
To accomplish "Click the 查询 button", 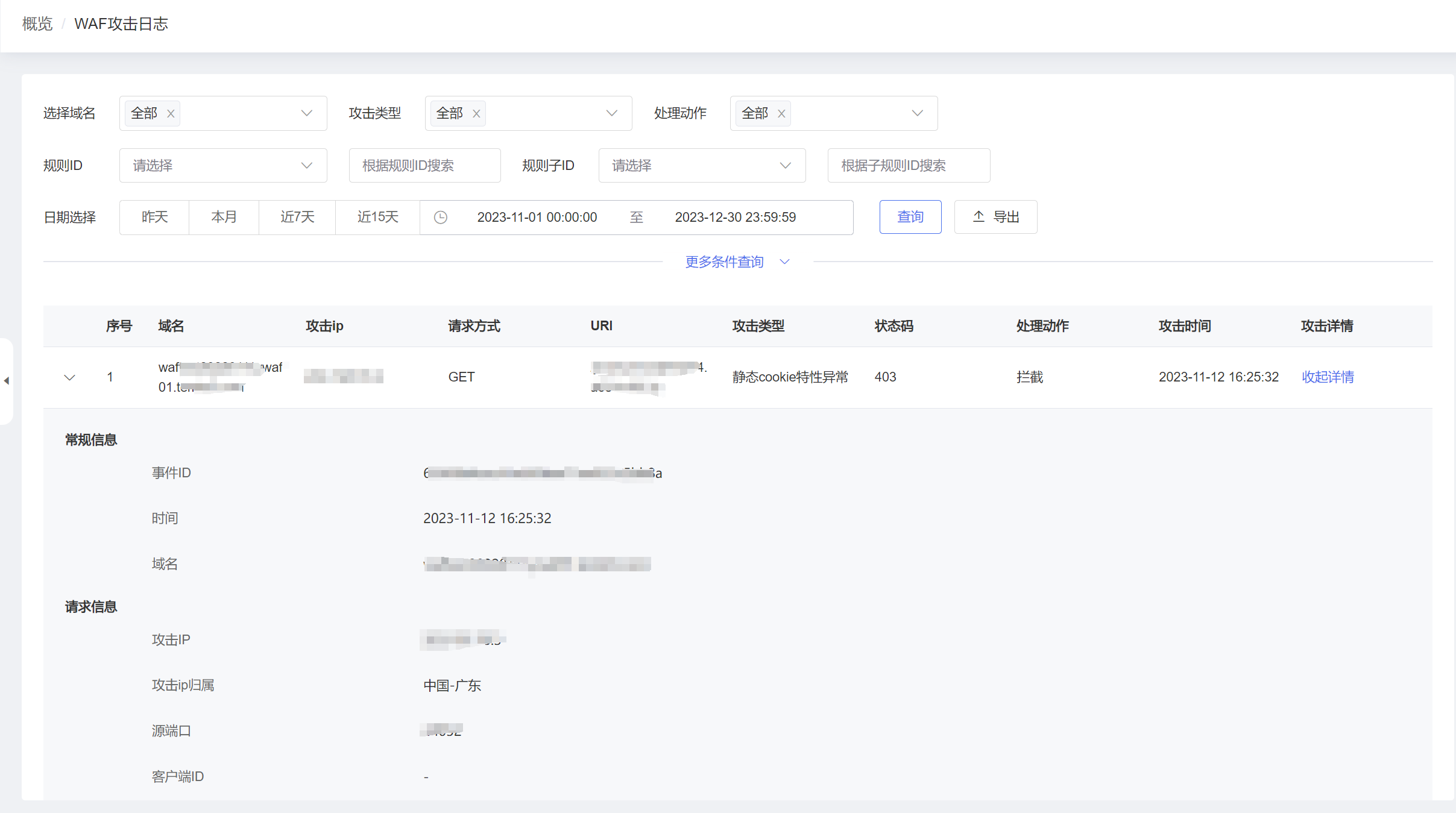I will pyautogui.click(x=910, y=217).
